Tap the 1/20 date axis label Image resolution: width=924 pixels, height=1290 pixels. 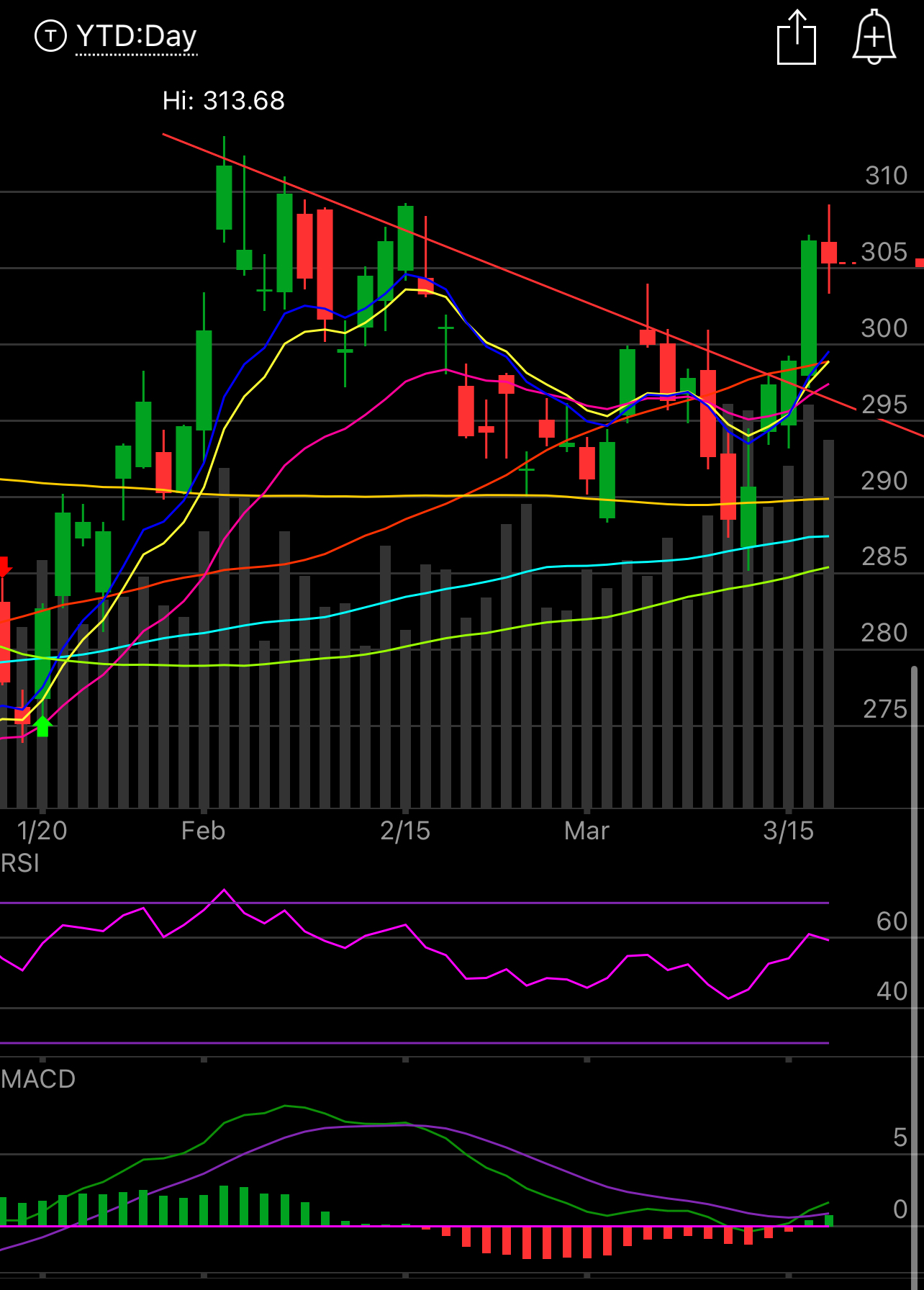coord(42,831)
